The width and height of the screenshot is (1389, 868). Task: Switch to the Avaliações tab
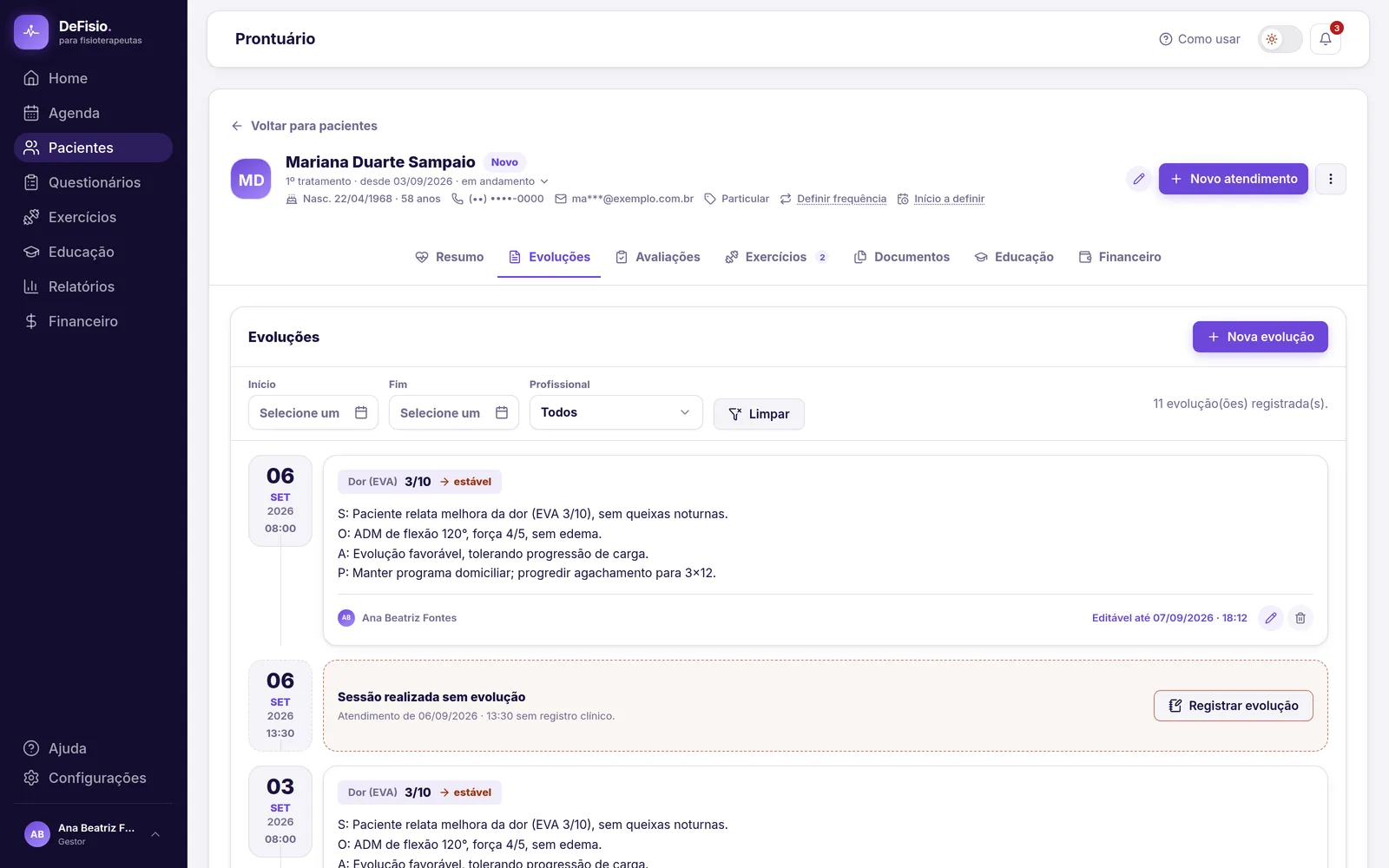[x=657, y=257]
